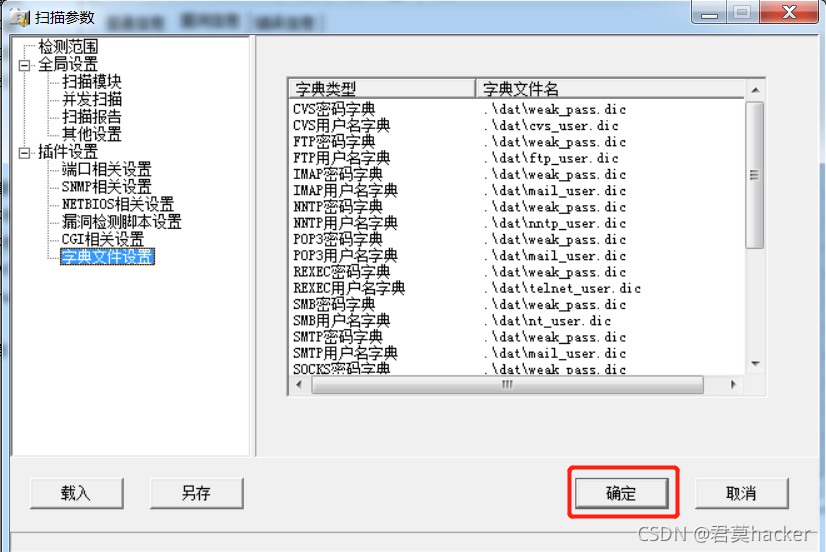The width and height of the screenshot is (826, 552).
Task: Select 字典文件设置 tree item
Action: (107, 257)
